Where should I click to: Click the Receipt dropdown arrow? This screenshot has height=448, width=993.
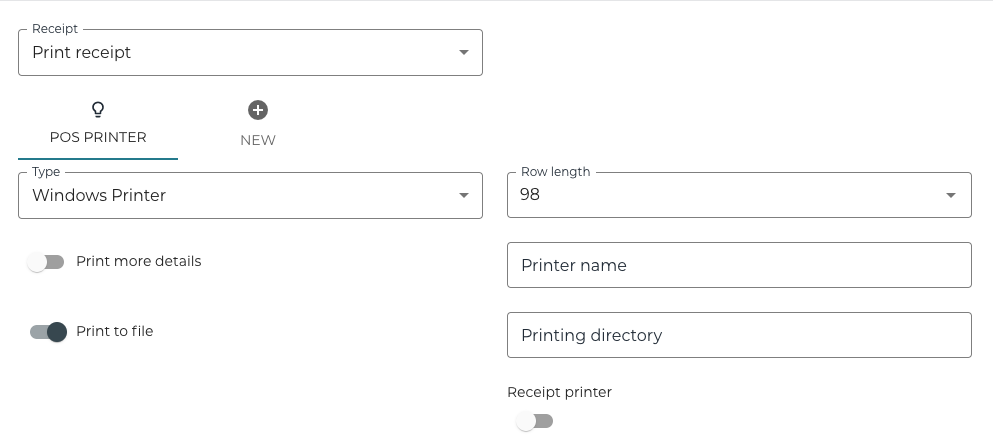coord(463,53)
